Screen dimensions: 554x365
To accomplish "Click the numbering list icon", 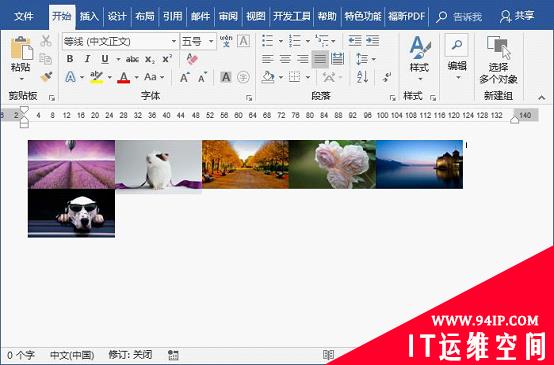I will tap(294, 41).
